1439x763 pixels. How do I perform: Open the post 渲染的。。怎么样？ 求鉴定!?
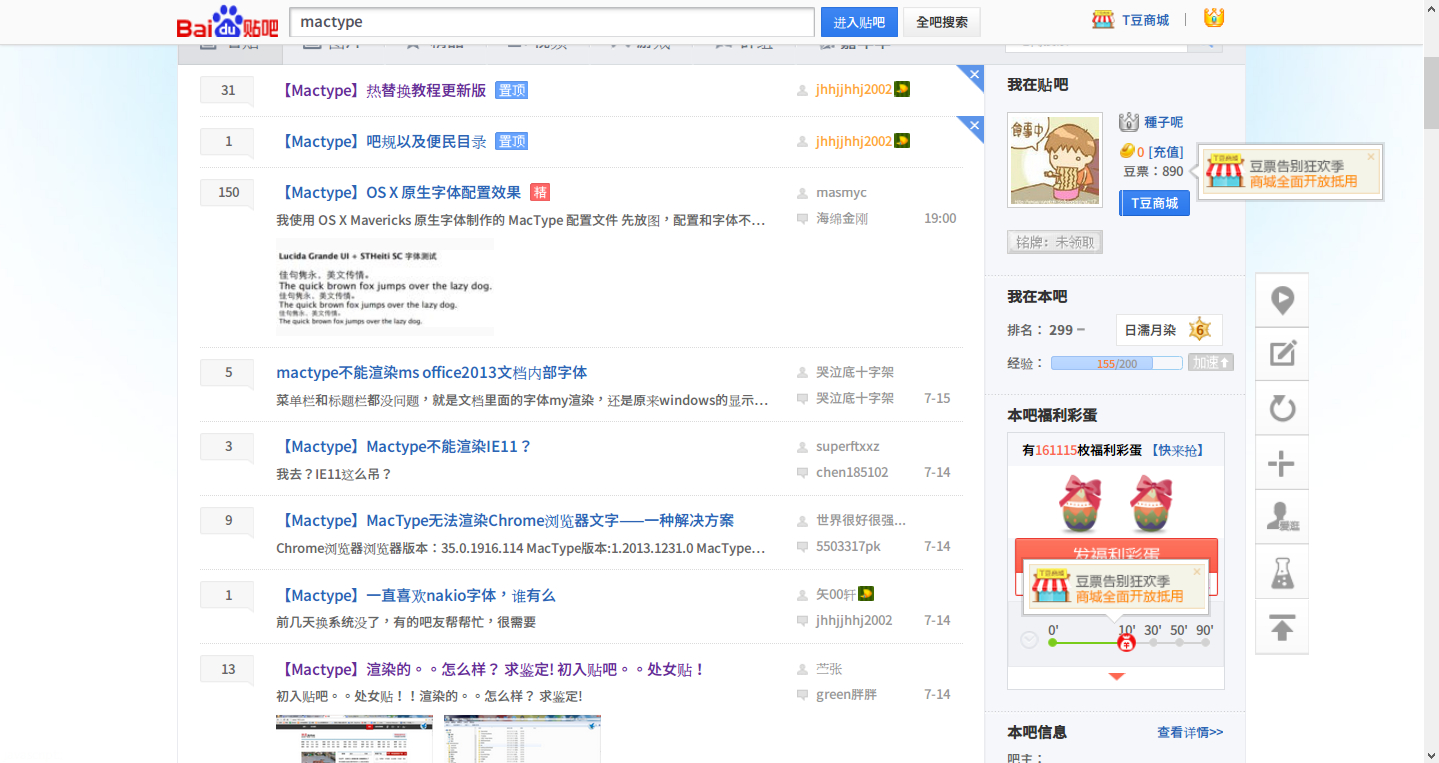(491, 669)
